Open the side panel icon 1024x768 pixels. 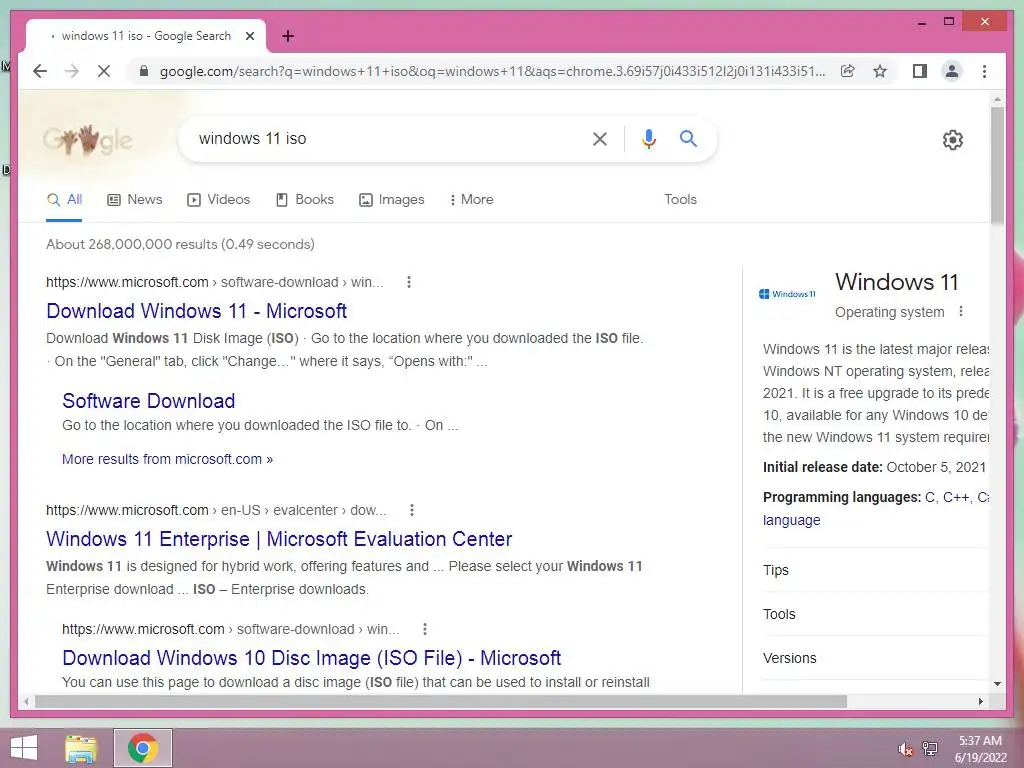click(x=920, y=71)
